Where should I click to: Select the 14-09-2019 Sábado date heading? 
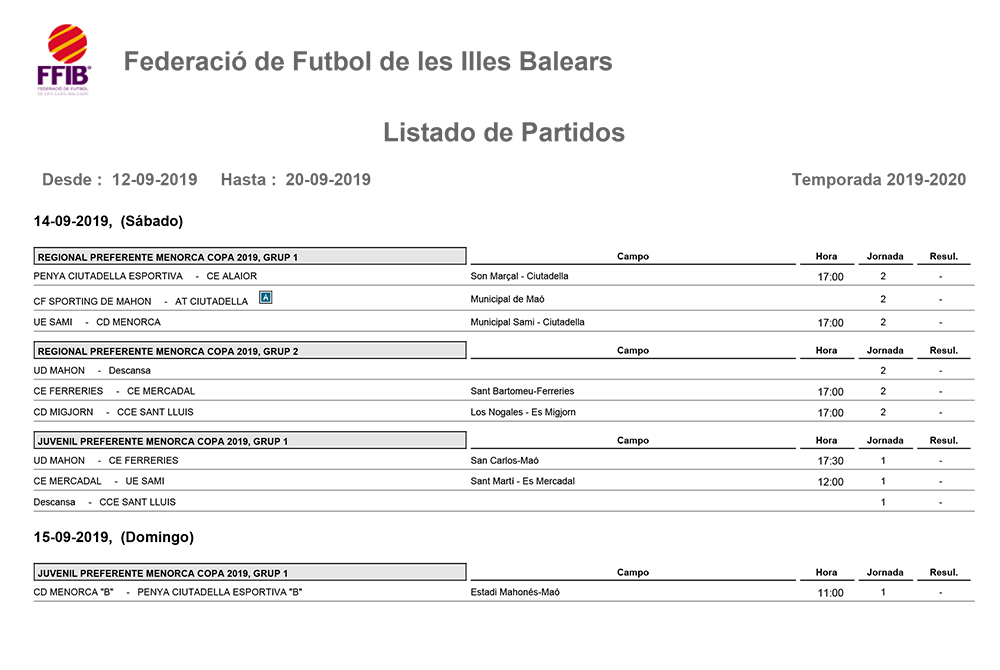108,221
